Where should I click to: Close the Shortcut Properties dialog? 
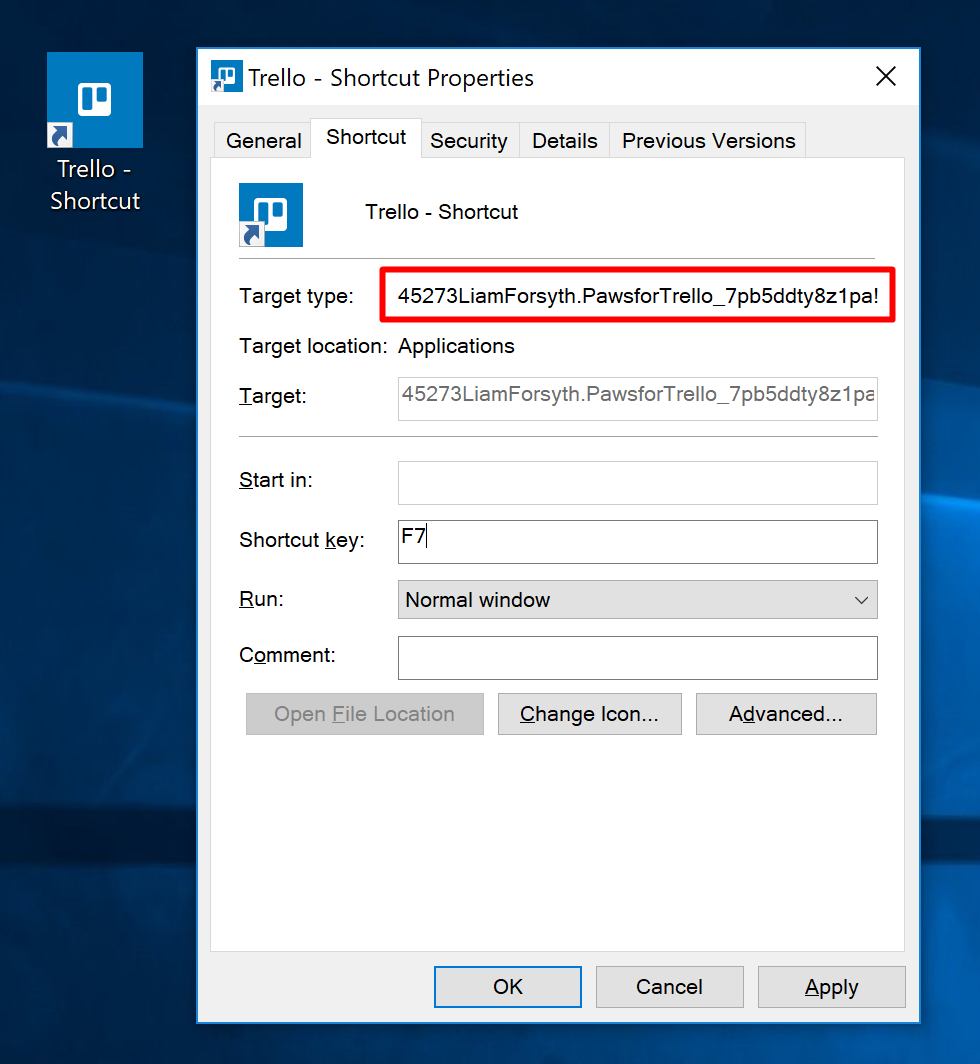coord(886,77)
